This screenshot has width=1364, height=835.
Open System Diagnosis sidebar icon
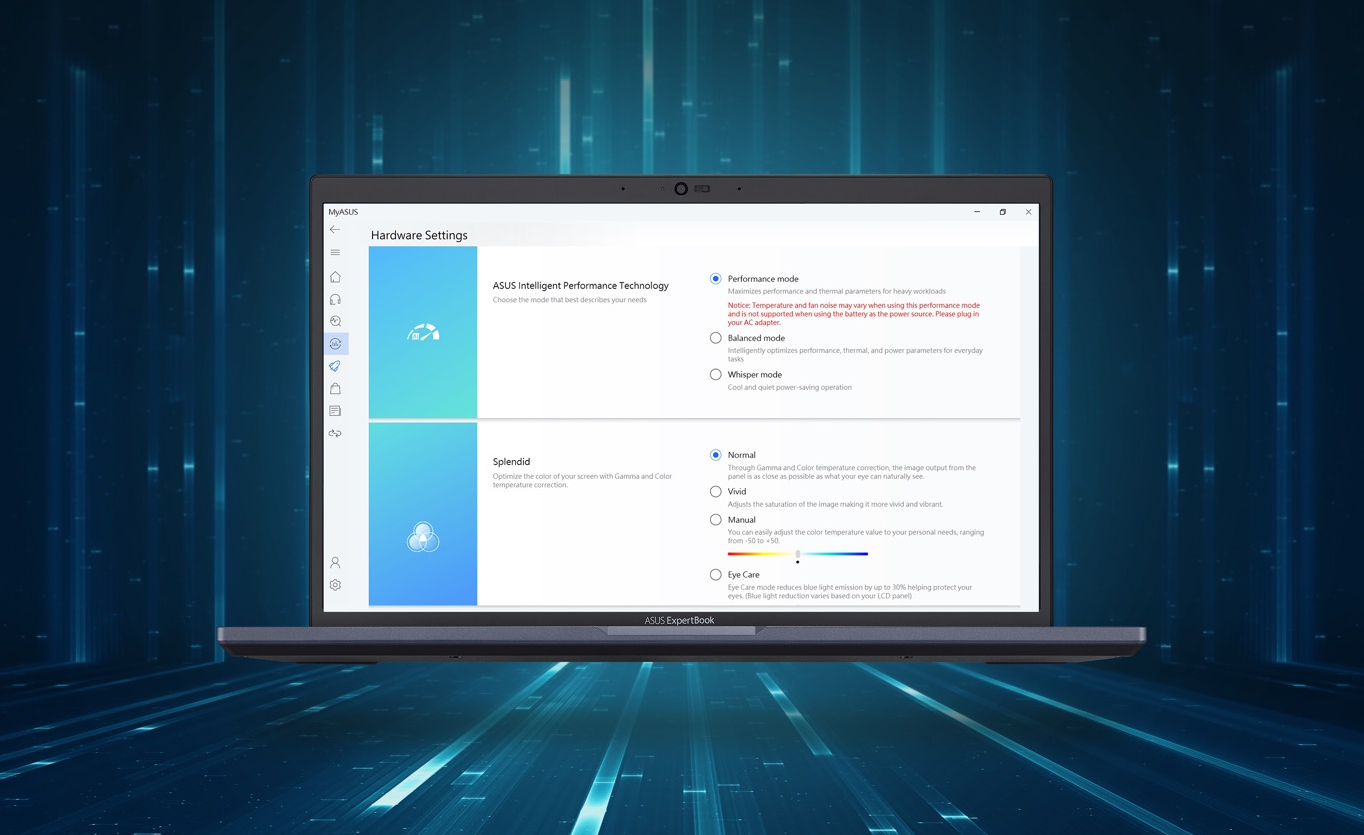[x=335, y=321]
